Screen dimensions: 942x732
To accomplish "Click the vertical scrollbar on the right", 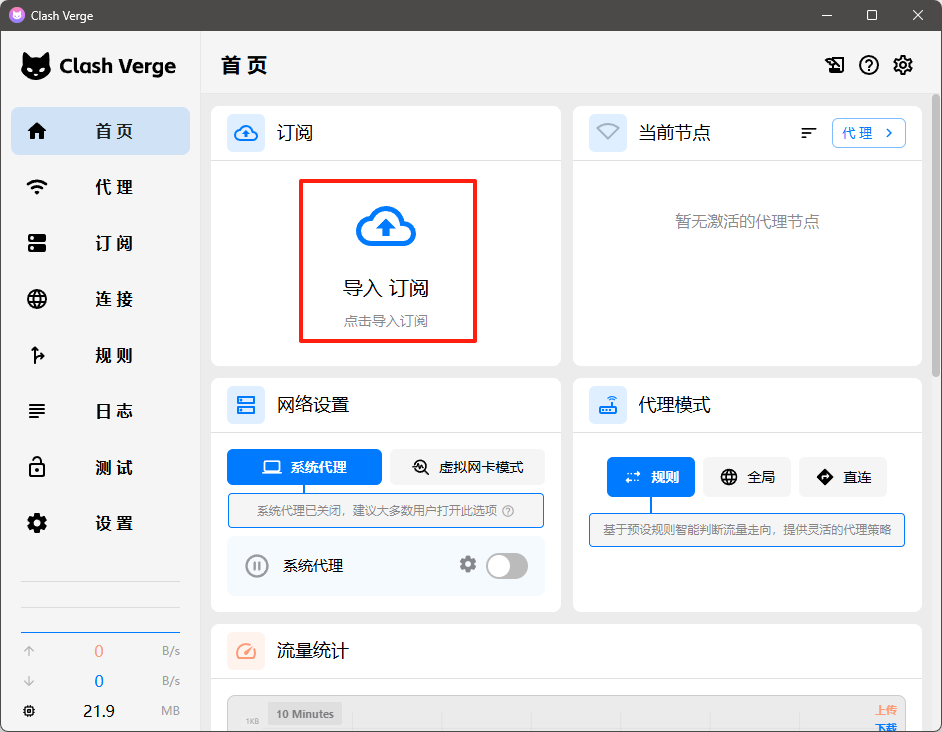I will coord(935,230).
